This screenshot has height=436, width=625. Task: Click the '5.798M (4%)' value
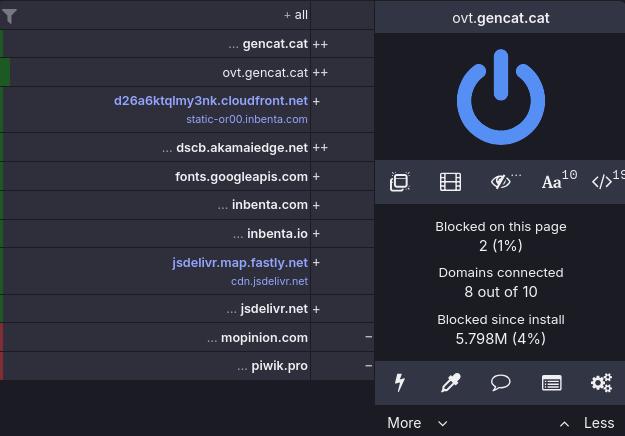pos(501,339)
